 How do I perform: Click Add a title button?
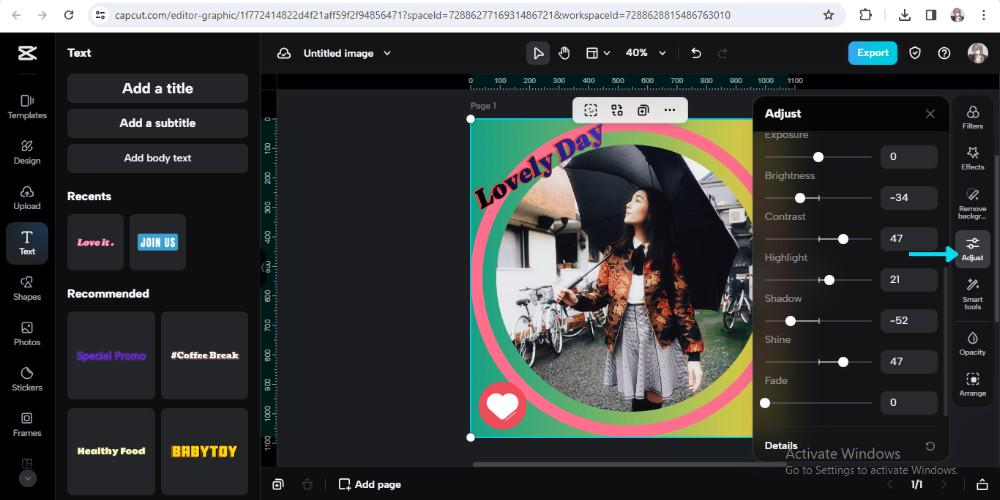[x=158, y=88]
